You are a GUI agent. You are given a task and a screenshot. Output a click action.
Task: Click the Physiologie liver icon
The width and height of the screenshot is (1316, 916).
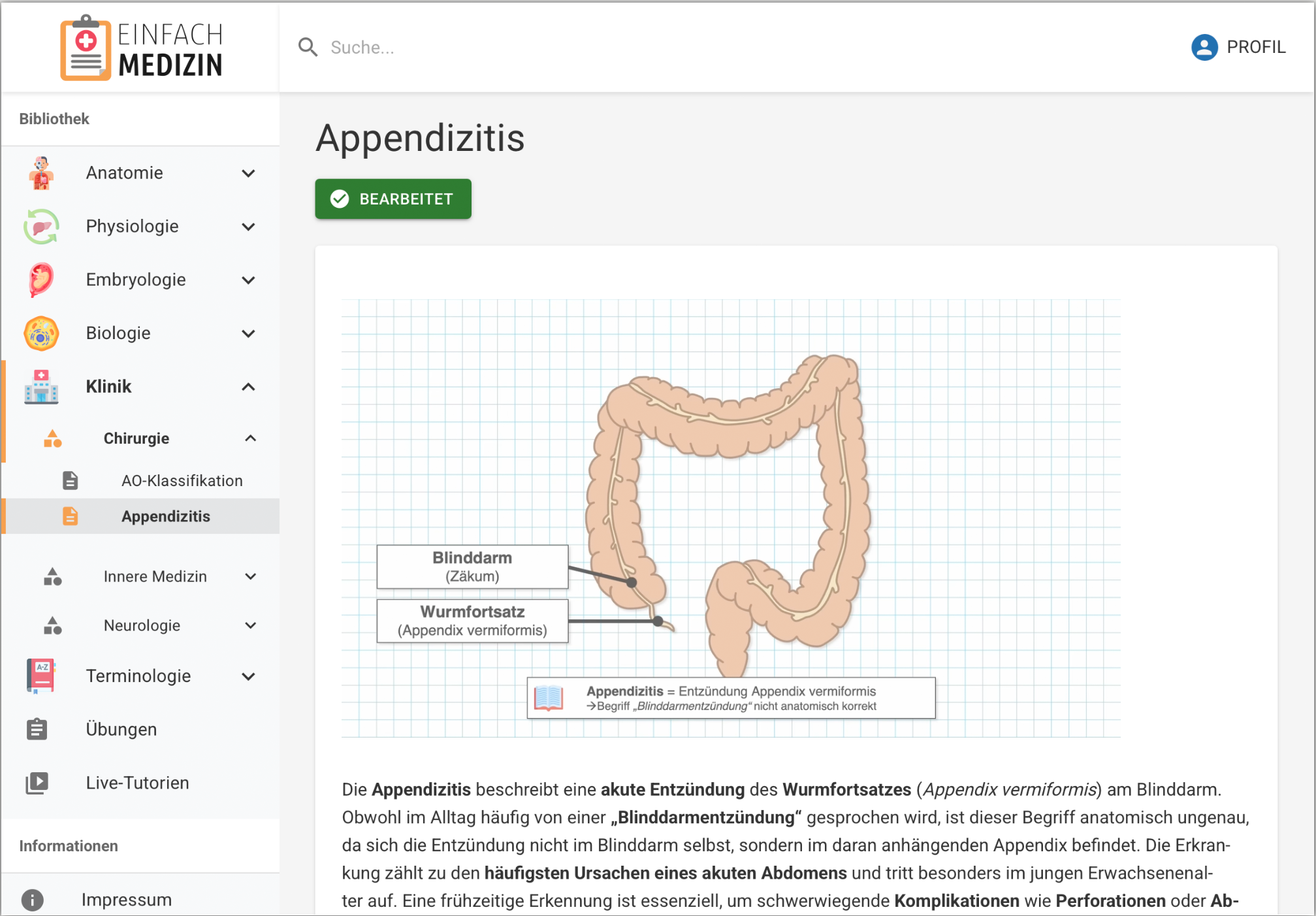[x=41, y=227]
